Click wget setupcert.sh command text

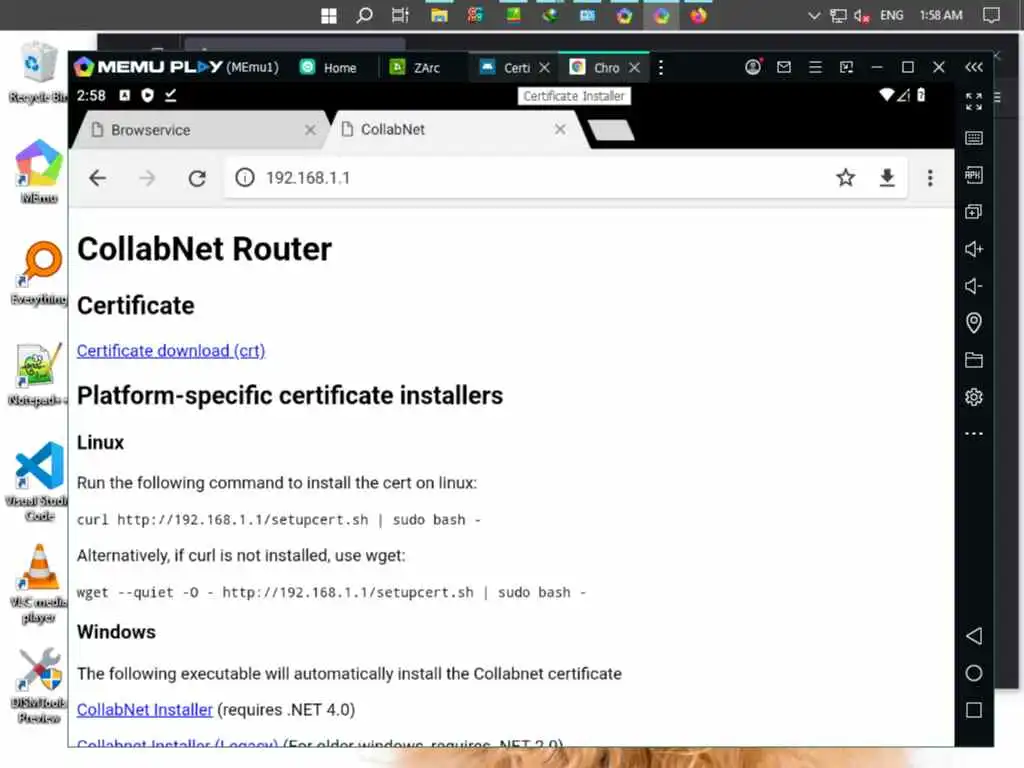pyautogui.click(x=332, y=592)
